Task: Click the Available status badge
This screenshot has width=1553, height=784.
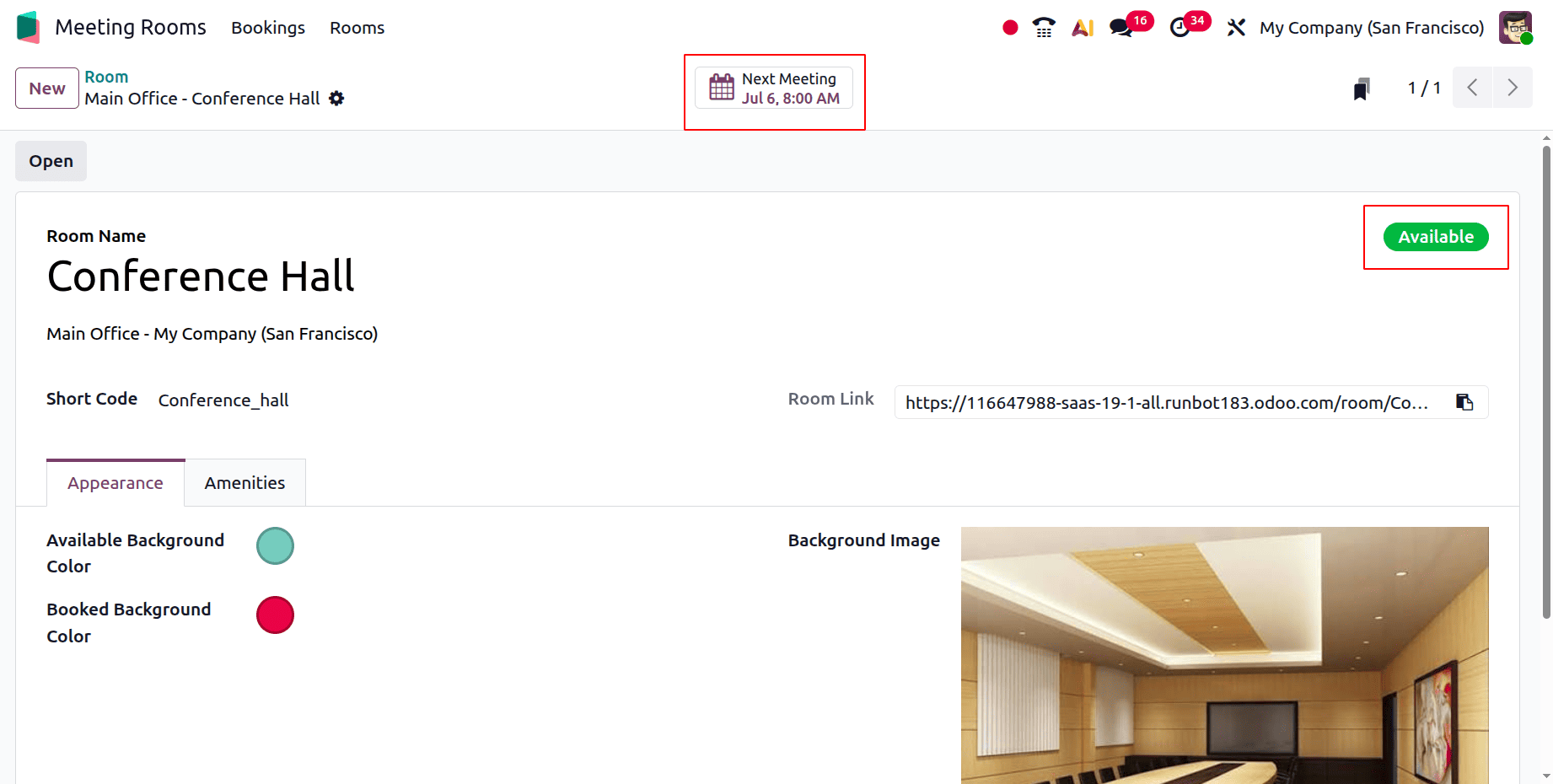Action: pos(1436,237)
